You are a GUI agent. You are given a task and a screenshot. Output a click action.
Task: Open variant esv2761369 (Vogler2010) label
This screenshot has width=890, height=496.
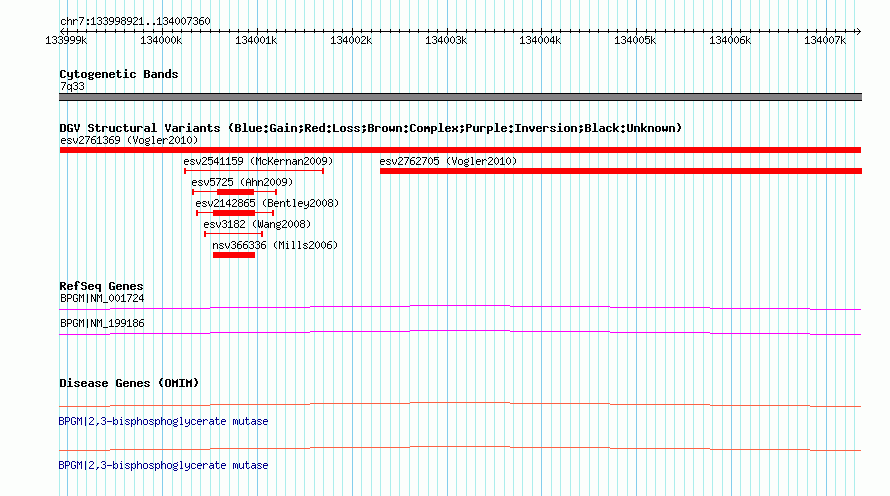click(x=129, y=140)
